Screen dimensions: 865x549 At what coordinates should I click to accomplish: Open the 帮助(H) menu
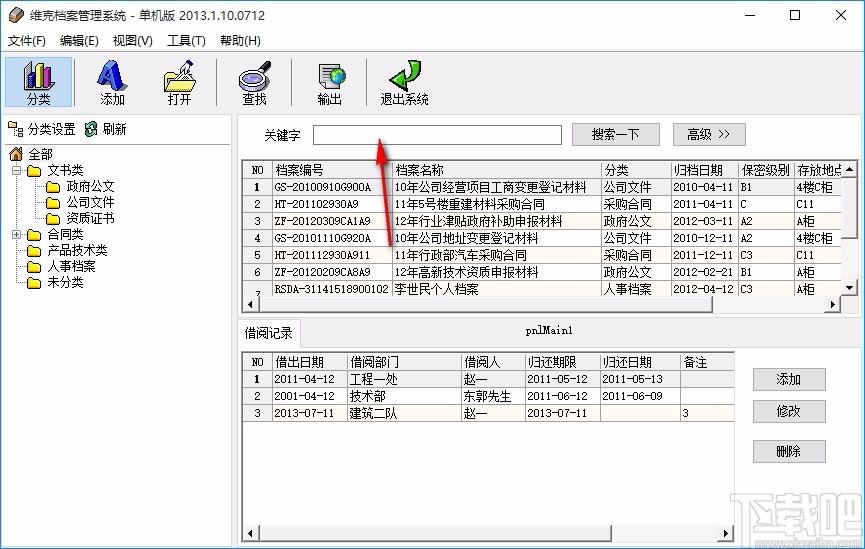[x=240, y=41]
